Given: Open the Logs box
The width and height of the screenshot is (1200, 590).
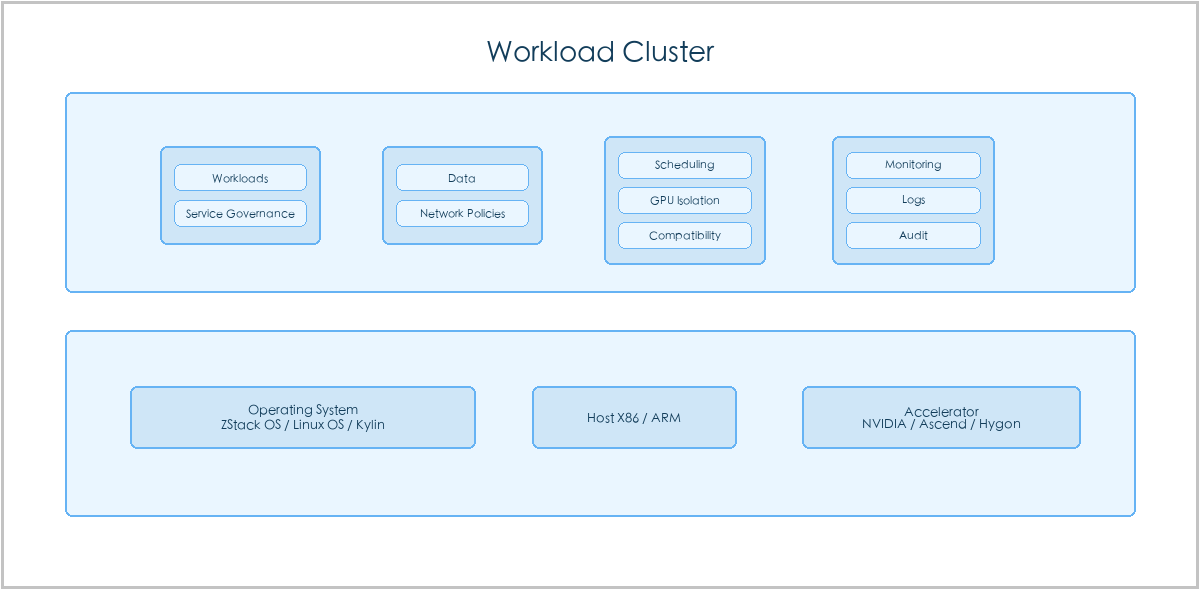Looking at the screenshot, I should 913,200.
